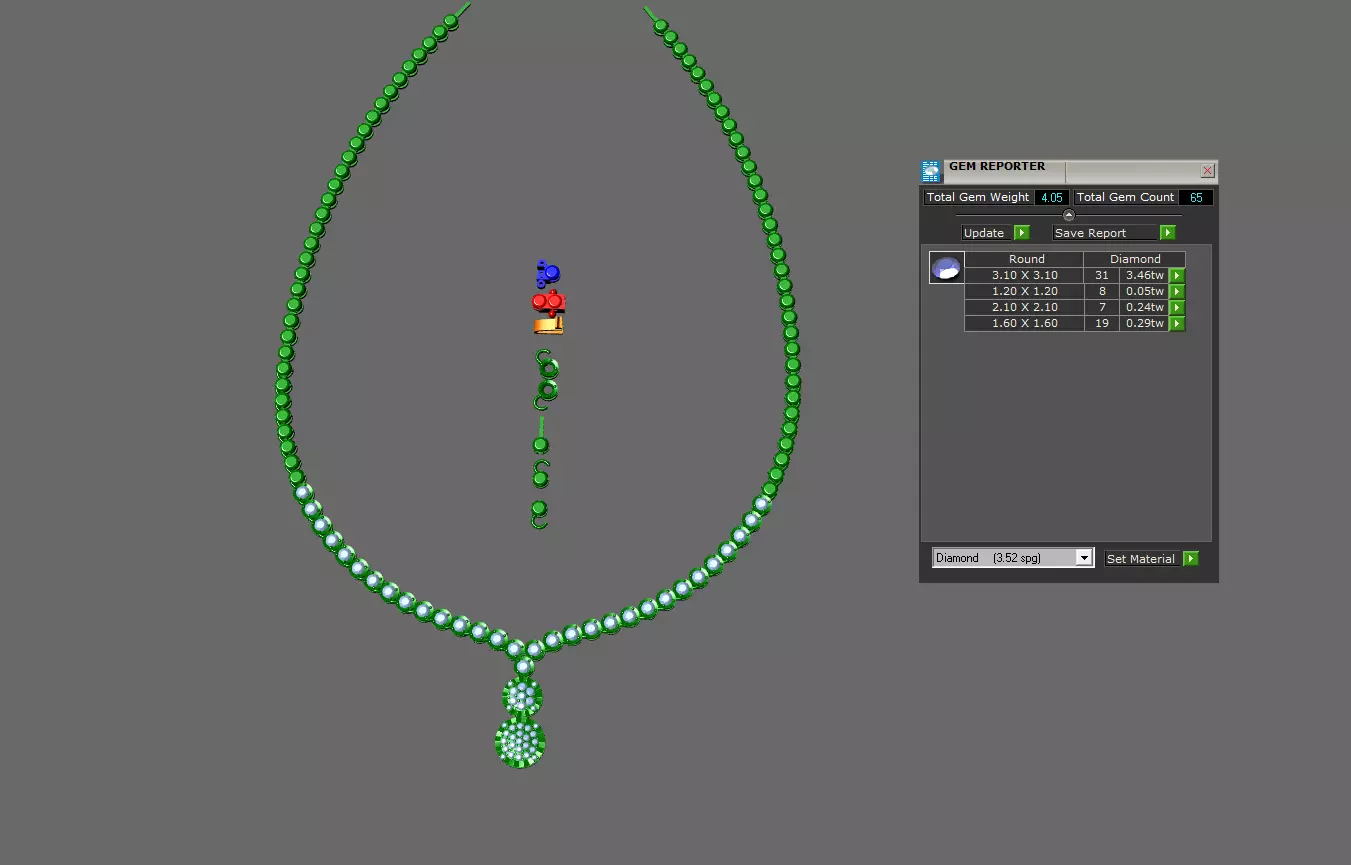
Task: Click the Set Material button label
Action: [1141, 559]
